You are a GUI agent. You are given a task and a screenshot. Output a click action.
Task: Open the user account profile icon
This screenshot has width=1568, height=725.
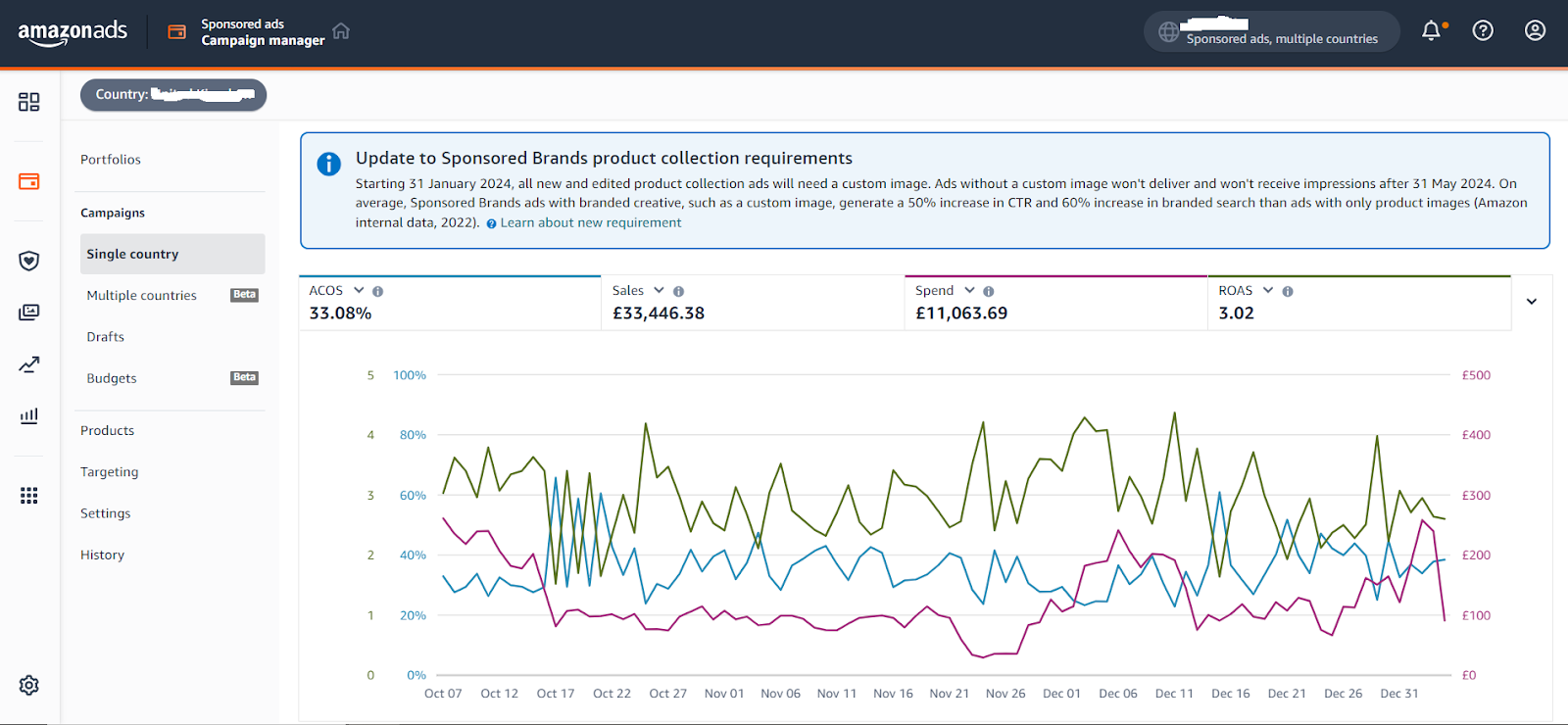tap(1535, 31)
